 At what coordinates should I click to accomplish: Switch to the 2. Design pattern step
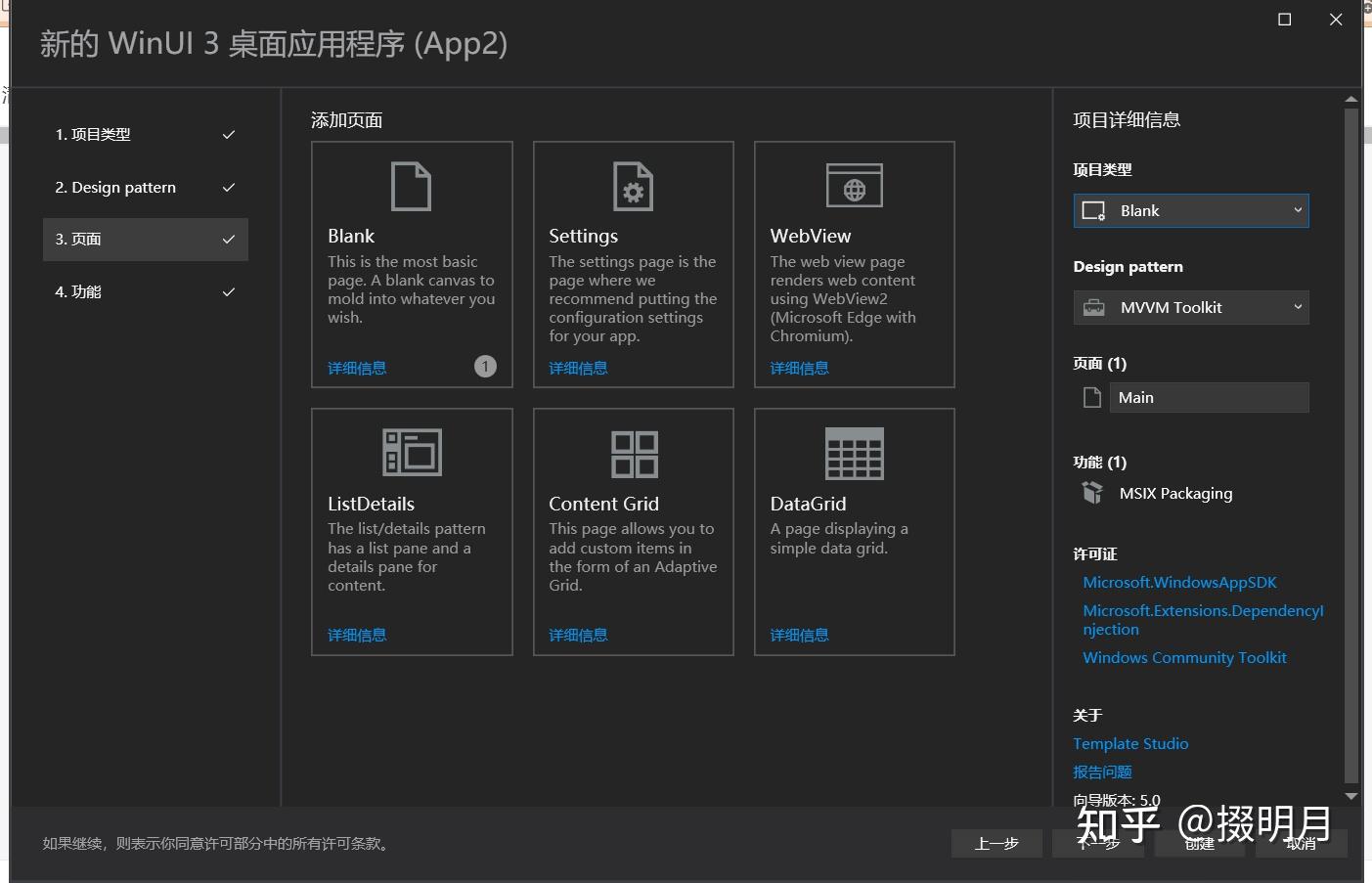145,188
